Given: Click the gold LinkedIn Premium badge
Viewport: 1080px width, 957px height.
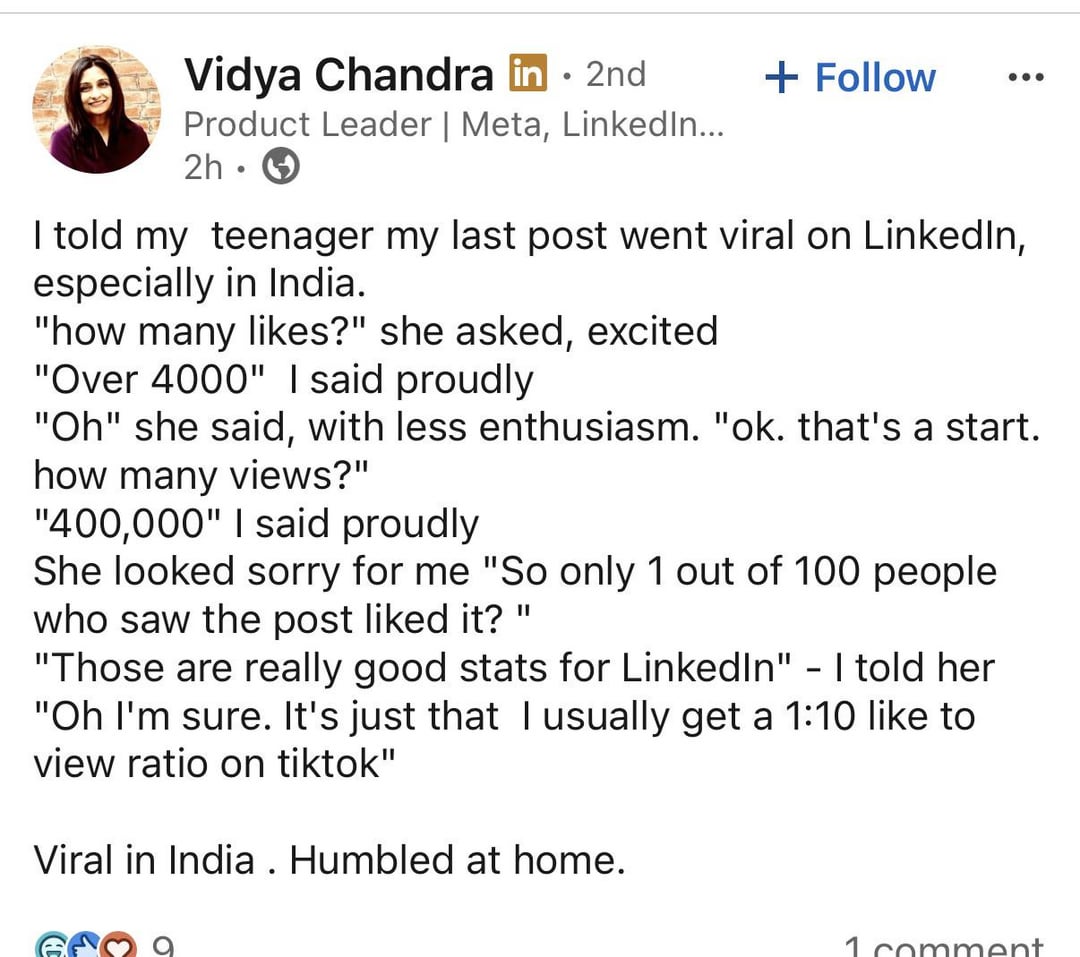Looking at the screenshot, I should tap(529, 74).
